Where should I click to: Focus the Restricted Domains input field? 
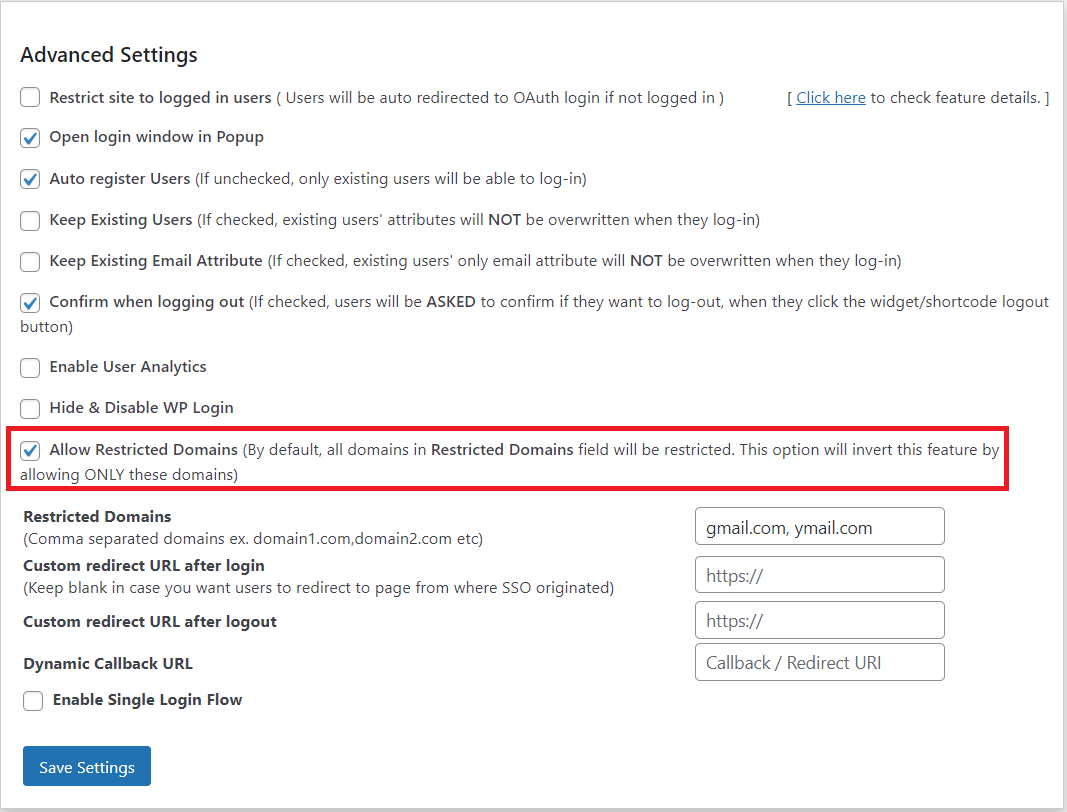tap(819, 526)
